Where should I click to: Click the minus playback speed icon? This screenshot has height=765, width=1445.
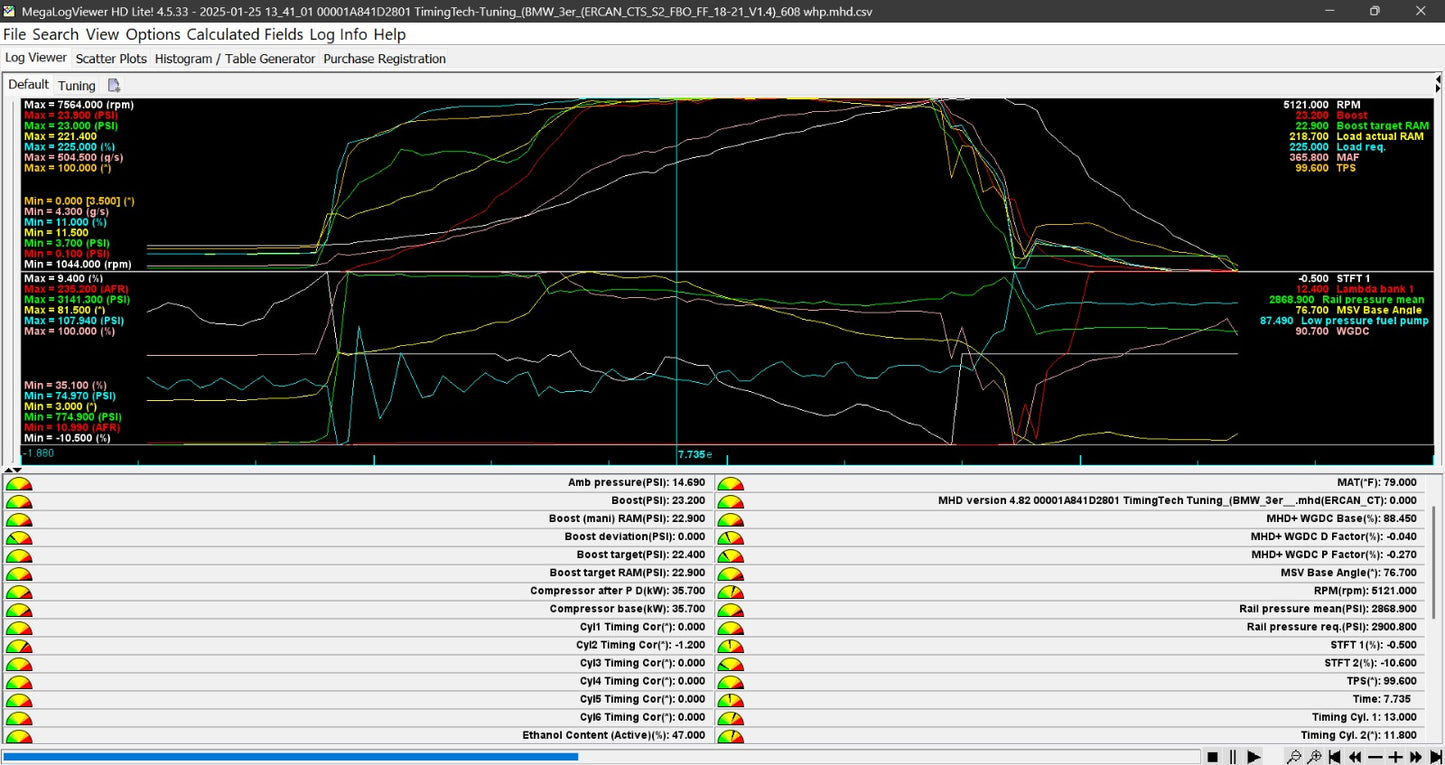pos(1375,757)
